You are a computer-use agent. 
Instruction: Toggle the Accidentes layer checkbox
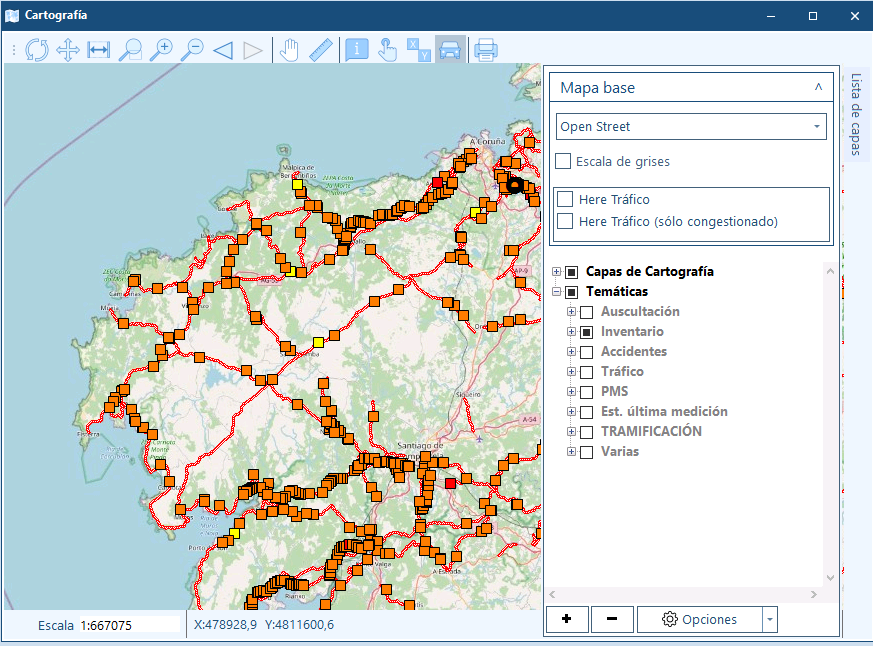point(587,352)
